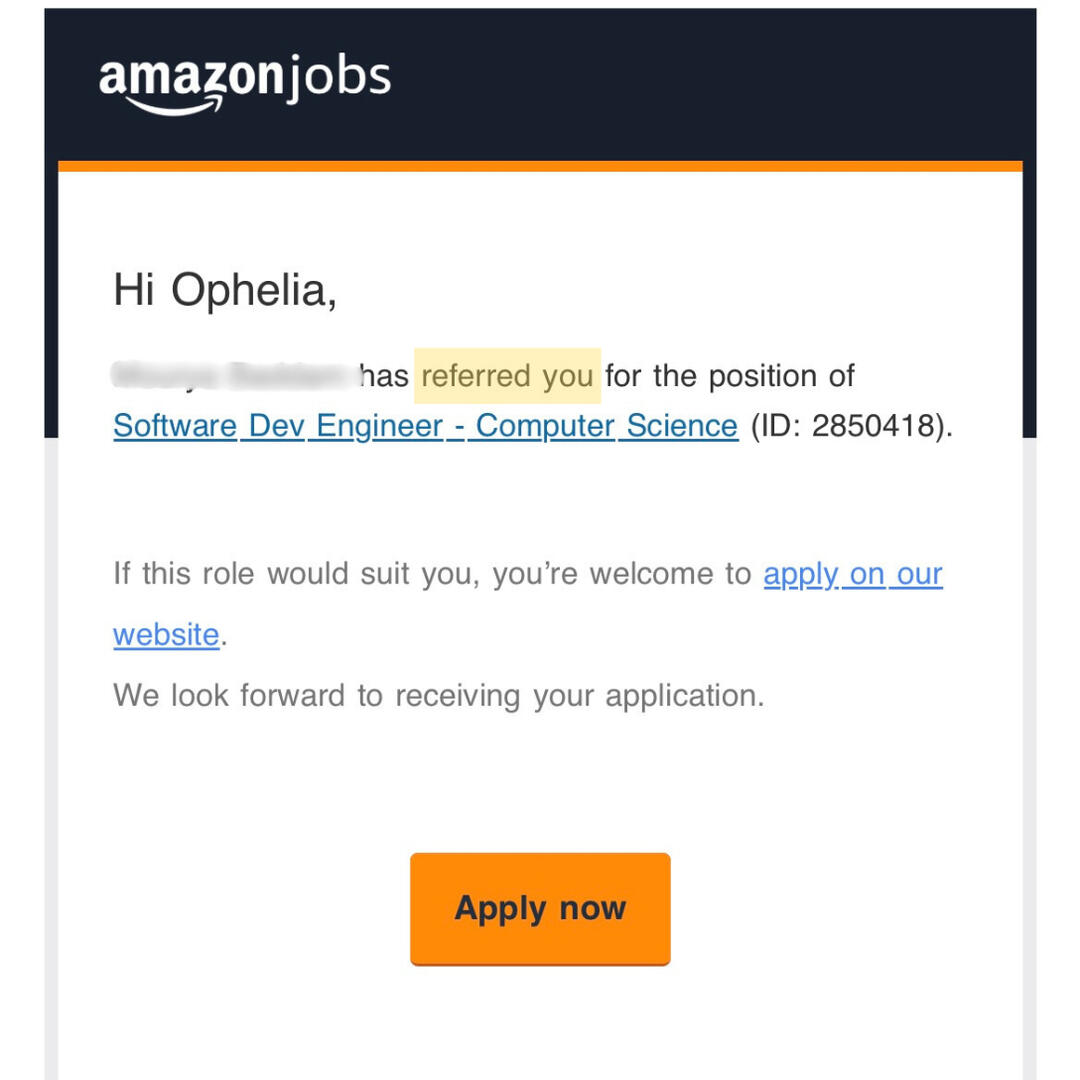Open the Software Dev Engineer - Computer Science link
Screen dimensions: 1080x1080
click(x=425, y=426)
